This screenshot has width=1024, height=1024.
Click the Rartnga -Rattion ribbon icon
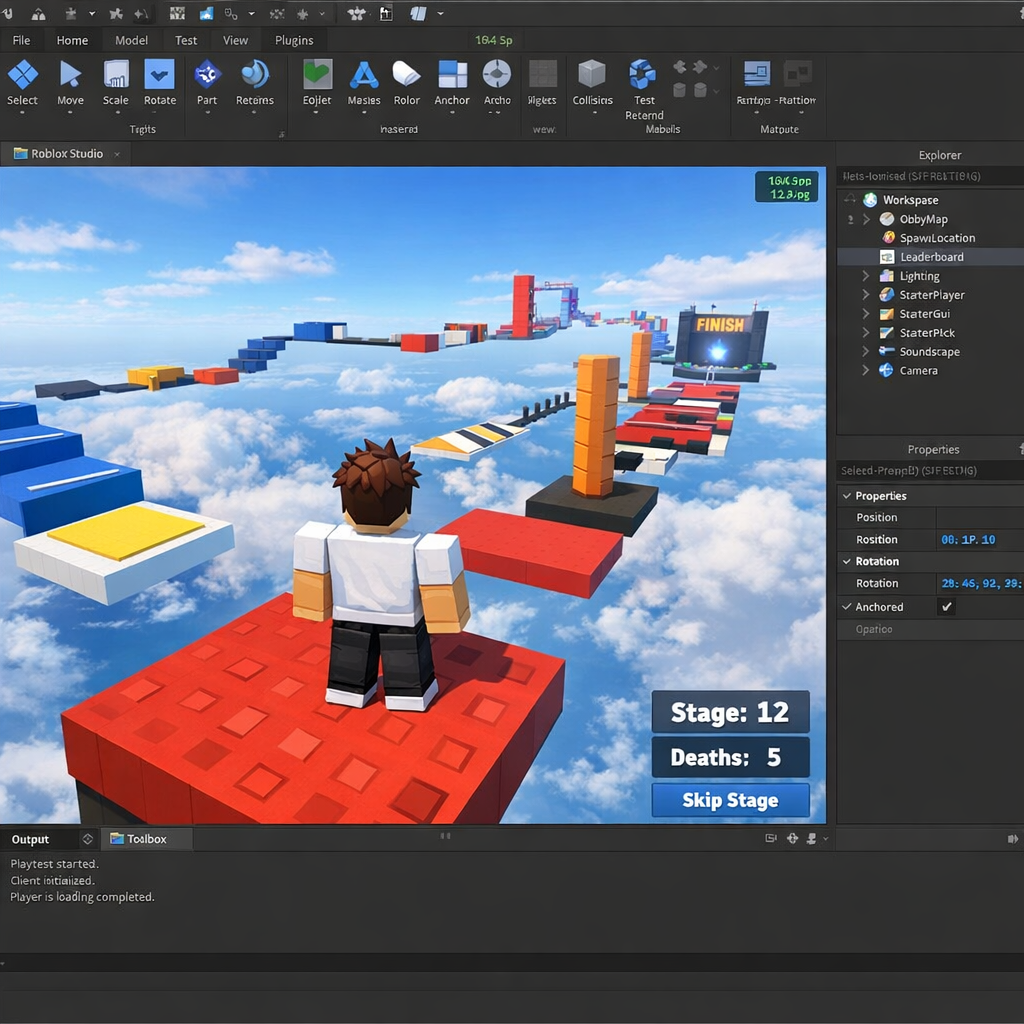(757, 74)
